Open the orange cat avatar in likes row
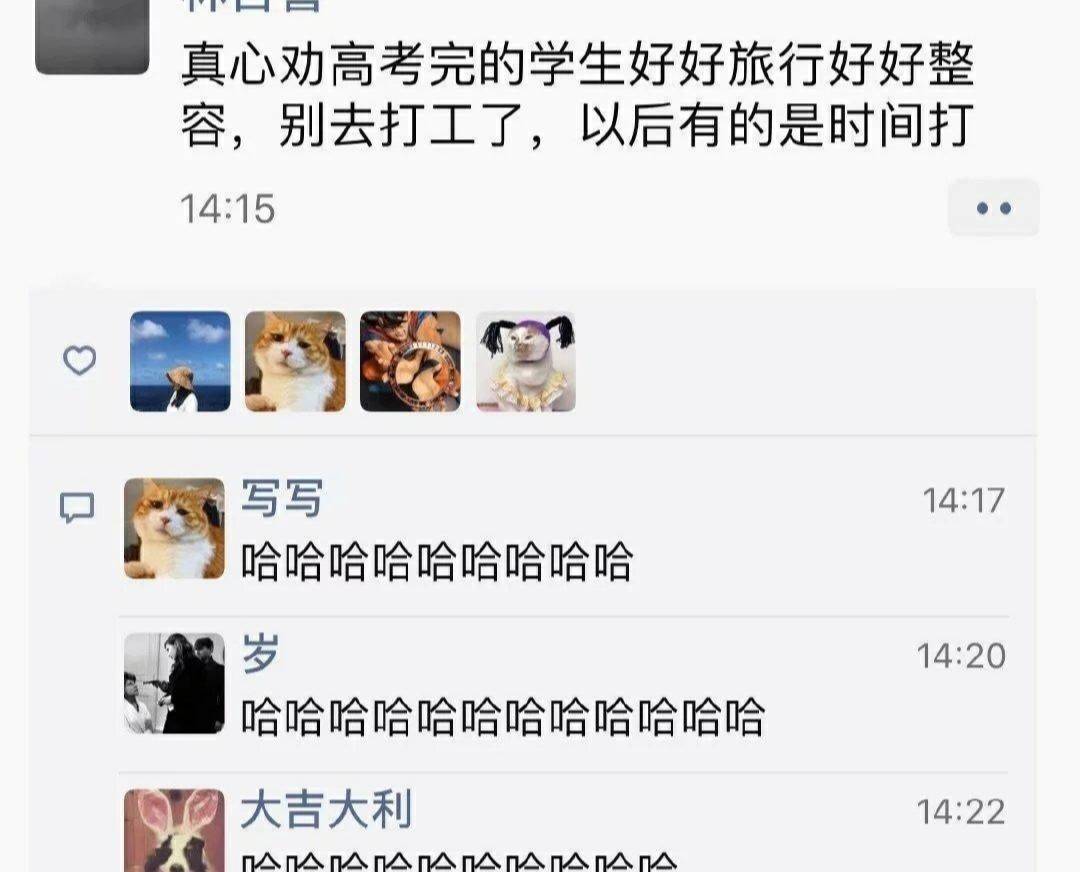This screenshot has height=872, width=1080. (295, 362)
